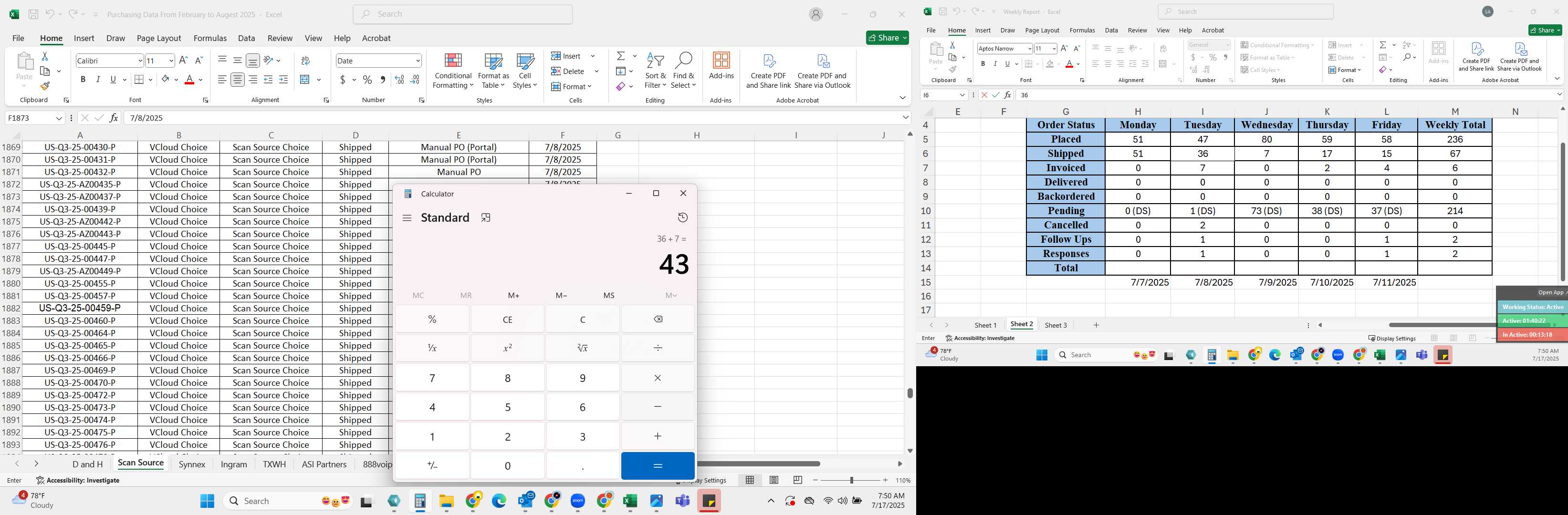This screenshot has height=515, width=1568.
Task: Switch to Sheet 3 in Weekly Report
Action: 1056,325
